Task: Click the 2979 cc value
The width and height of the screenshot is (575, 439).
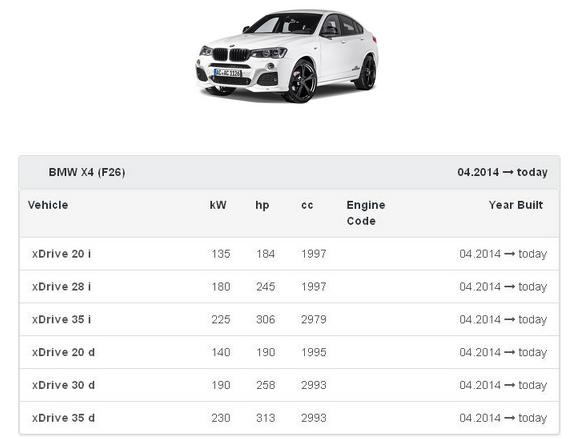Action: click(x=314, y=319)
